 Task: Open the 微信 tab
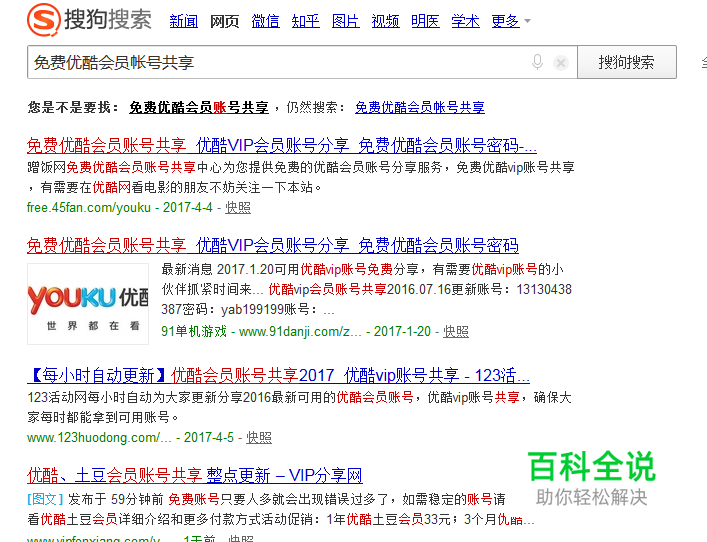265,21
